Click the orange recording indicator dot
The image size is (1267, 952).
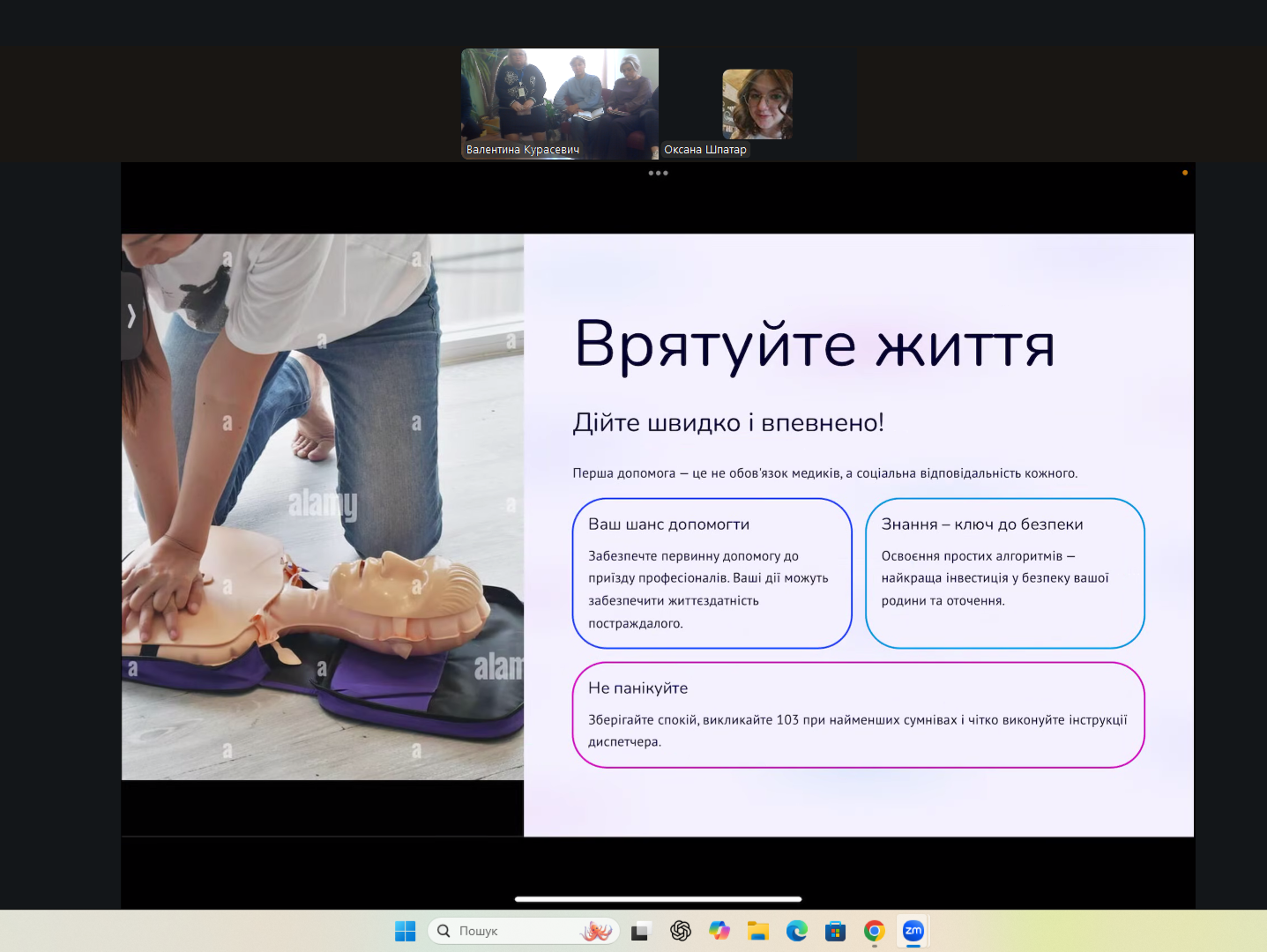[1184, 173]
